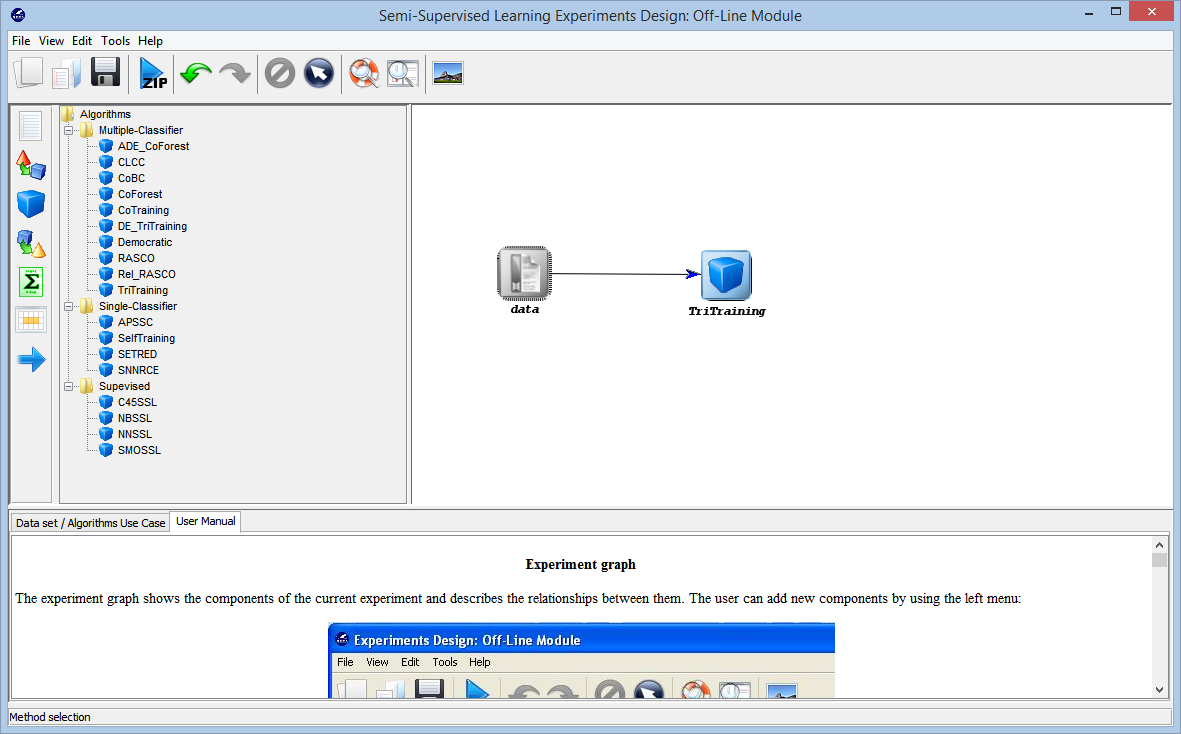Select APSSC algorithm in the tree
The image size is (1181, 734).
pyautogui.click(x=135, y=322)
